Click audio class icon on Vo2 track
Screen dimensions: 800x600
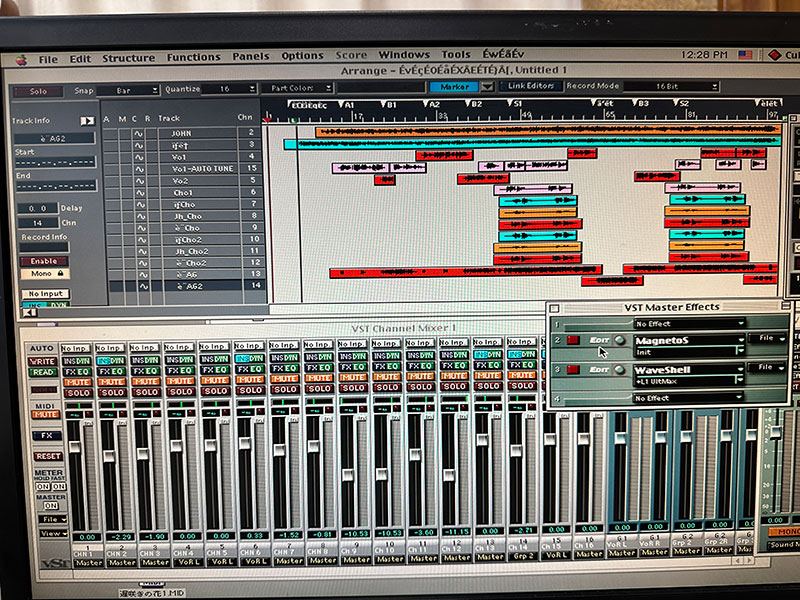140,181
